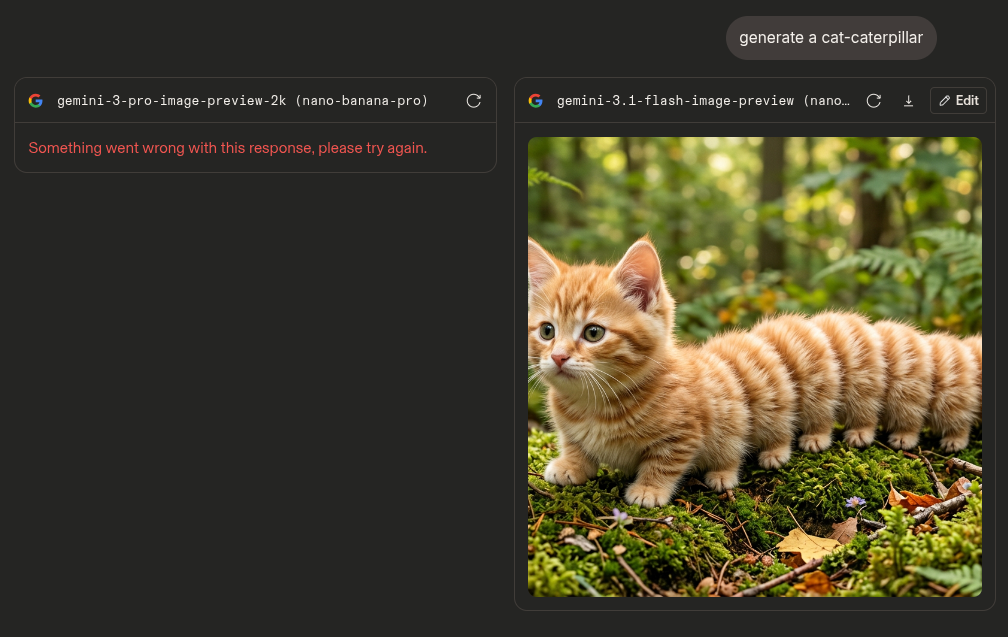This screenshot has height=637, width=1008.
Task: Click the pencil icon beside Edit
Action: coord(945,101)
